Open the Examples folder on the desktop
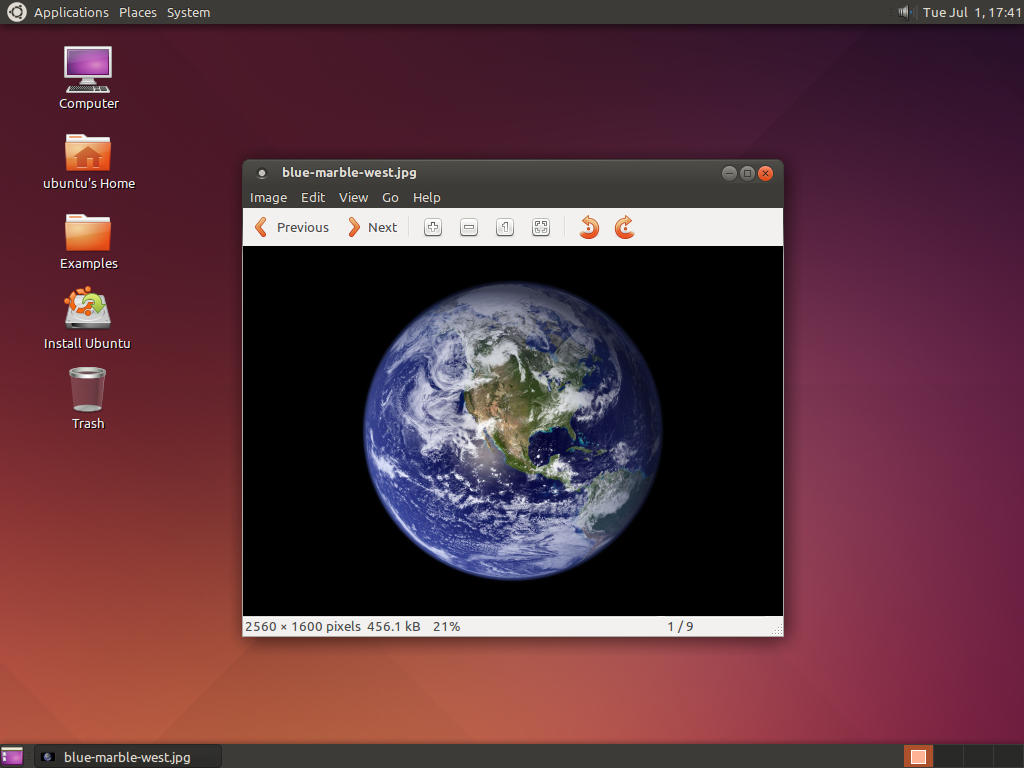Viewport: 1024px width, 768px height. tap(87, 232)
